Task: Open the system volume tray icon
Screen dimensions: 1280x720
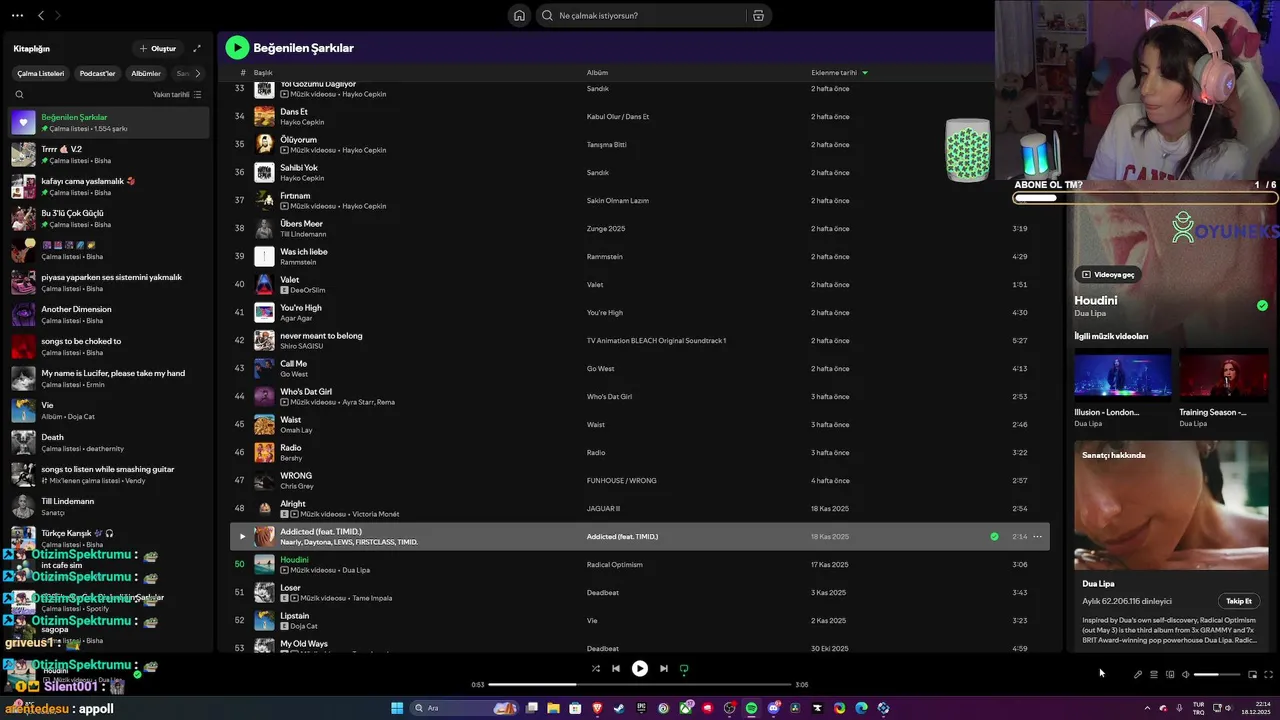Action: pos(1228,708)
